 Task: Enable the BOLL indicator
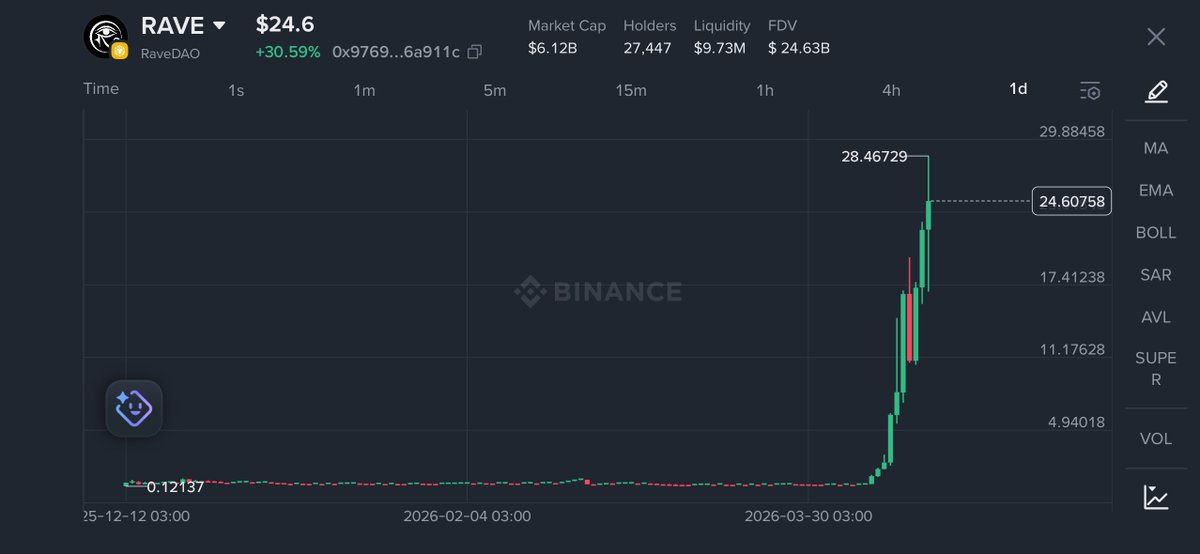(1156, 232)
